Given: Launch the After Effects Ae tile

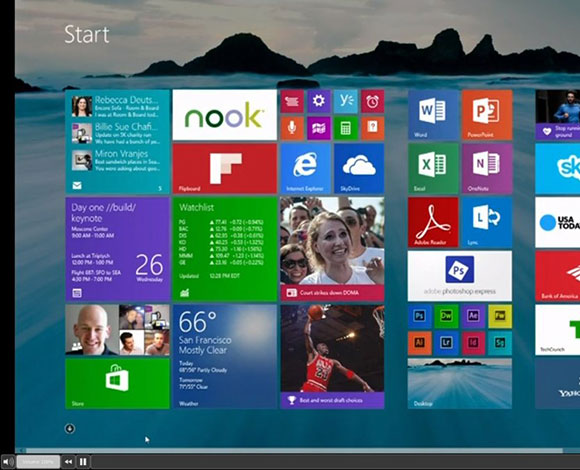Looking at the screenshot, I should 473,316.
